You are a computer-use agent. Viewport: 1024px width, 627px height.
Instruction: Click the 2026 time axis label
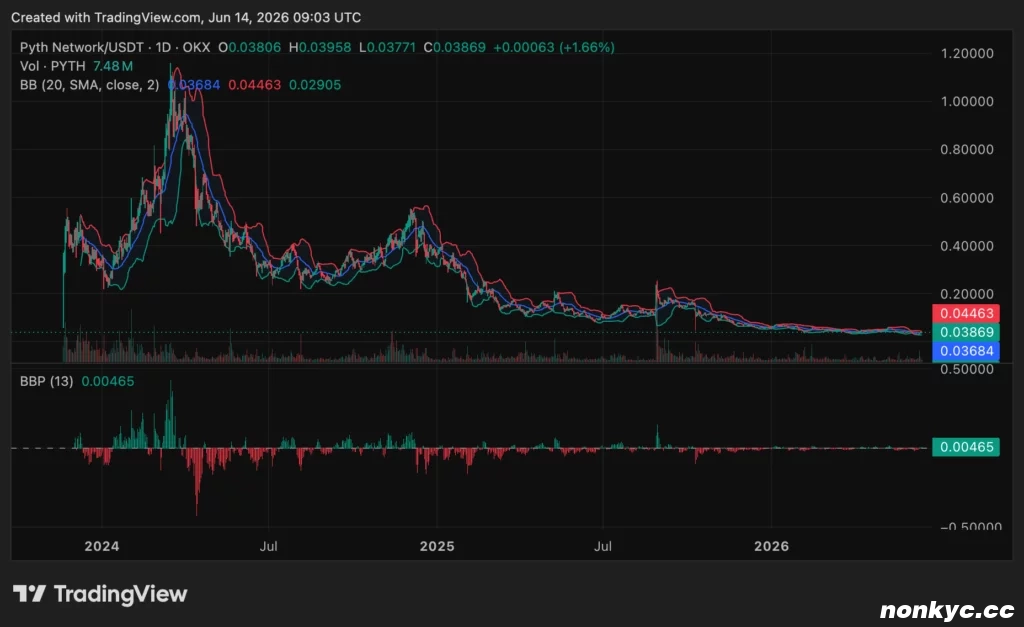coord(771,546)
